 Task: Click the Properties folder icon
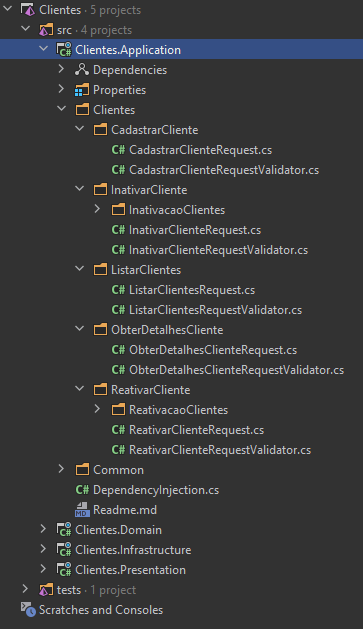[x=82, y=89]
